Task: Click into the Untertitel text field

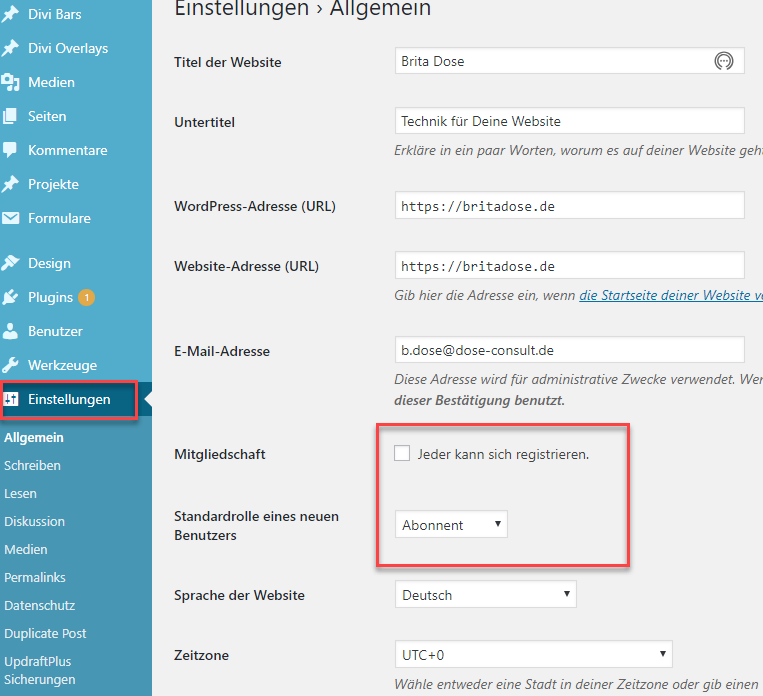Action: 569,121
